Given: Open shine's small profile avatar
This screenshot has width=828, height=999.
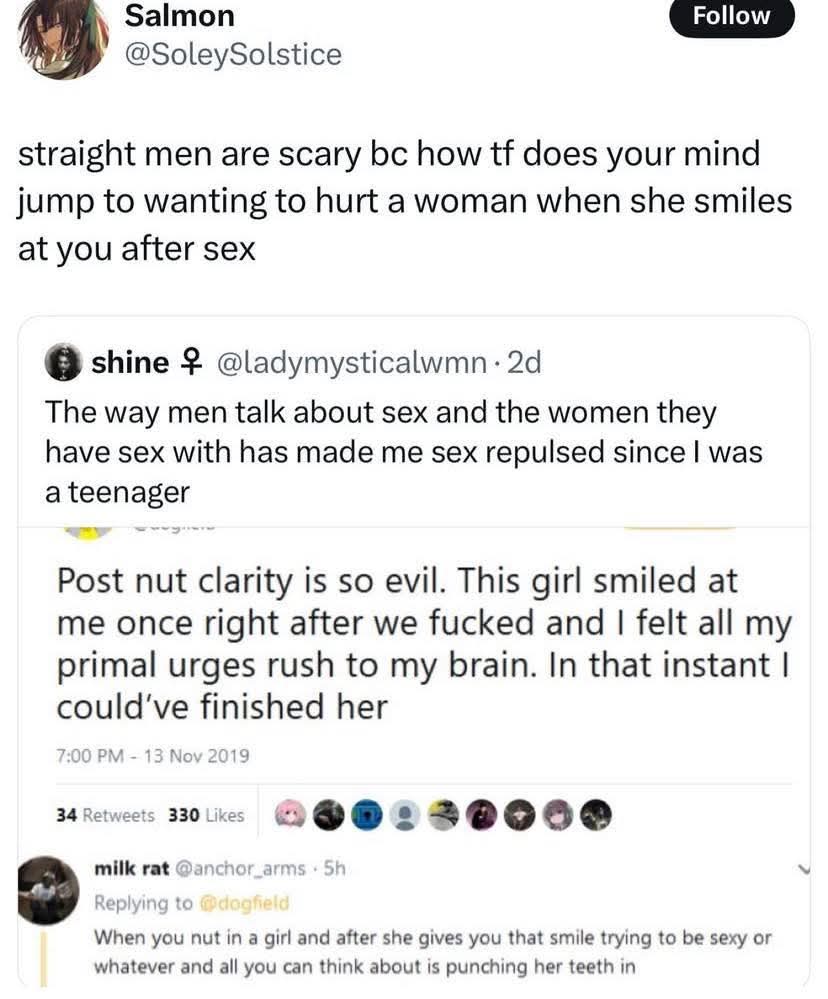Looking at the screenshot, I should click(62, 363).
